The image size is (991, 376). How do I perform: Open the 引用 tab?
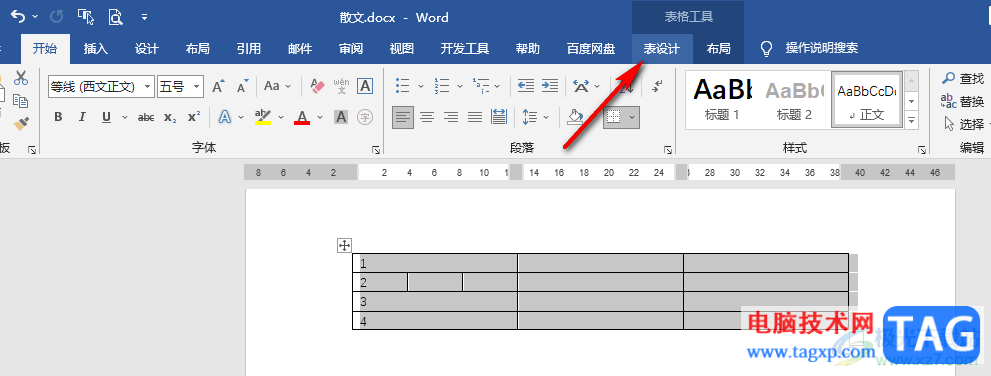249,49
